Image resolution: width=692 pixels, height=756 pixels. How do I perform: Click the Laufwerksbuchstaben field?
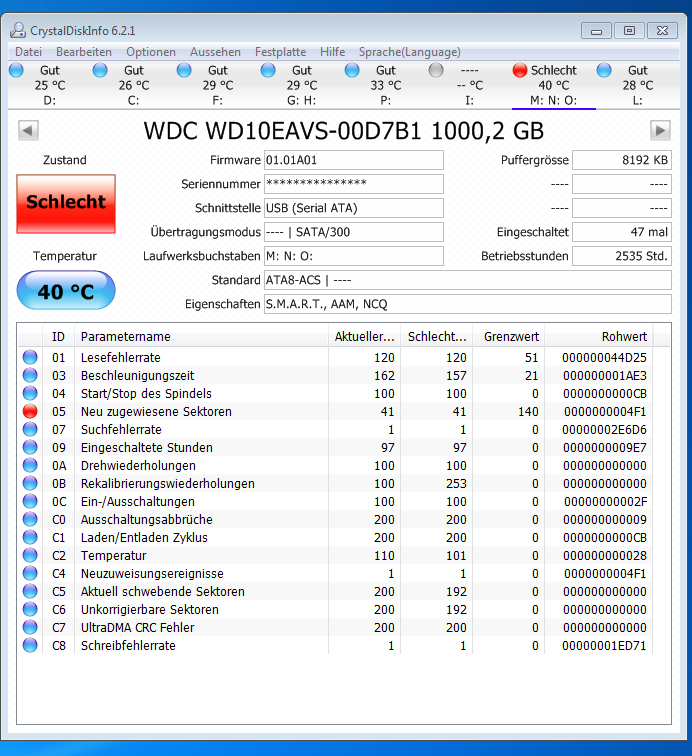353,256
